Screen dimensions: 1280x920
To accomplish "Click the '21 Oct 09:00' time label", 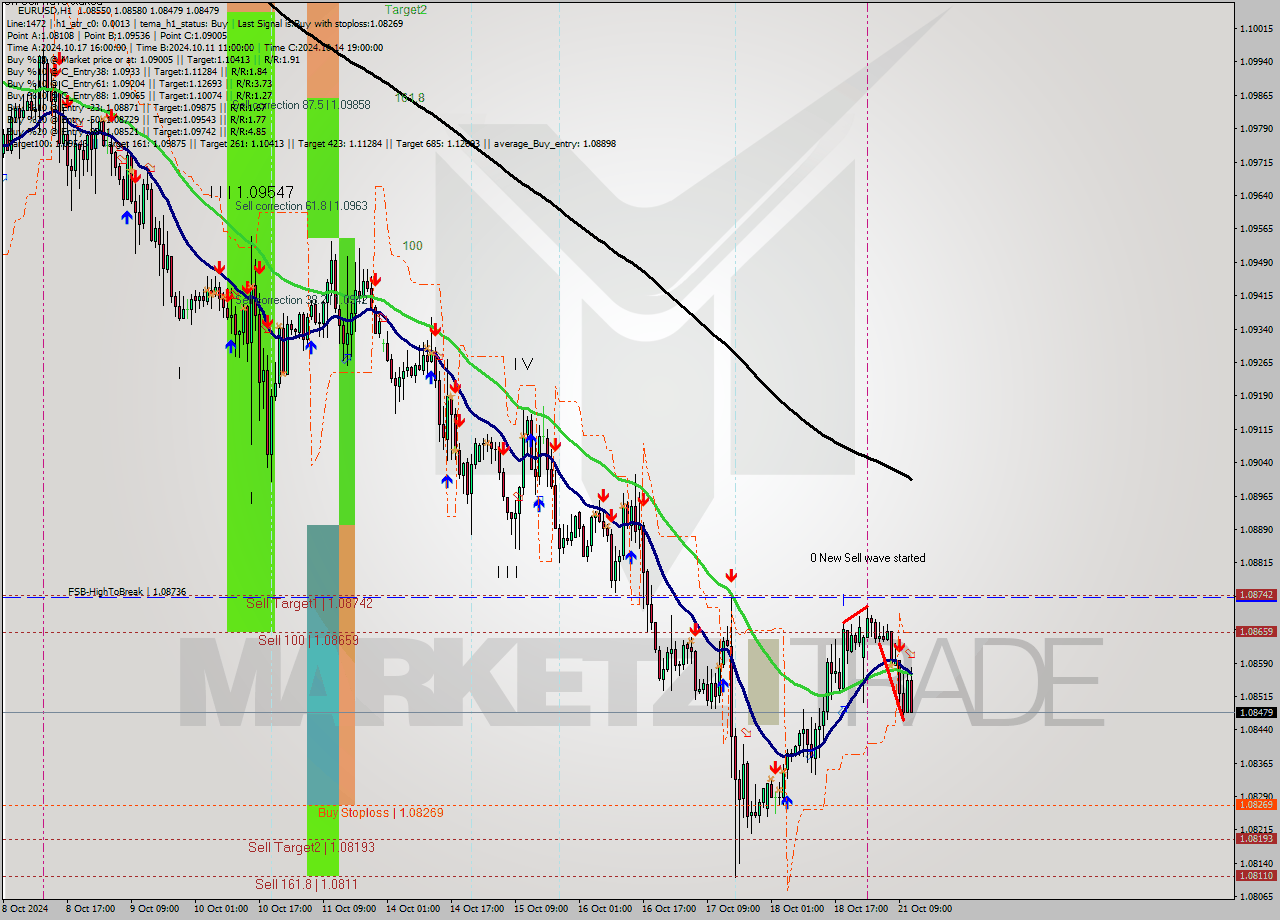I will (925, 909).
